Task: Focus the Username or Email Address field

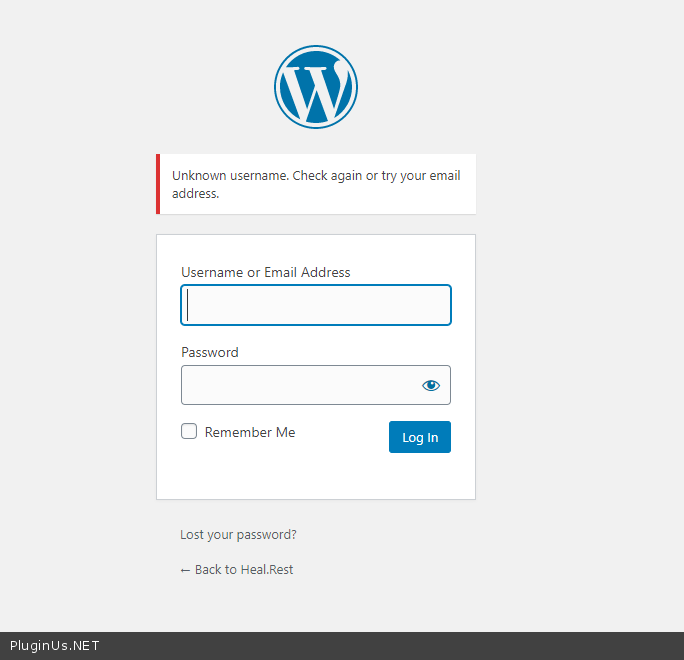Action: [316, 305]
